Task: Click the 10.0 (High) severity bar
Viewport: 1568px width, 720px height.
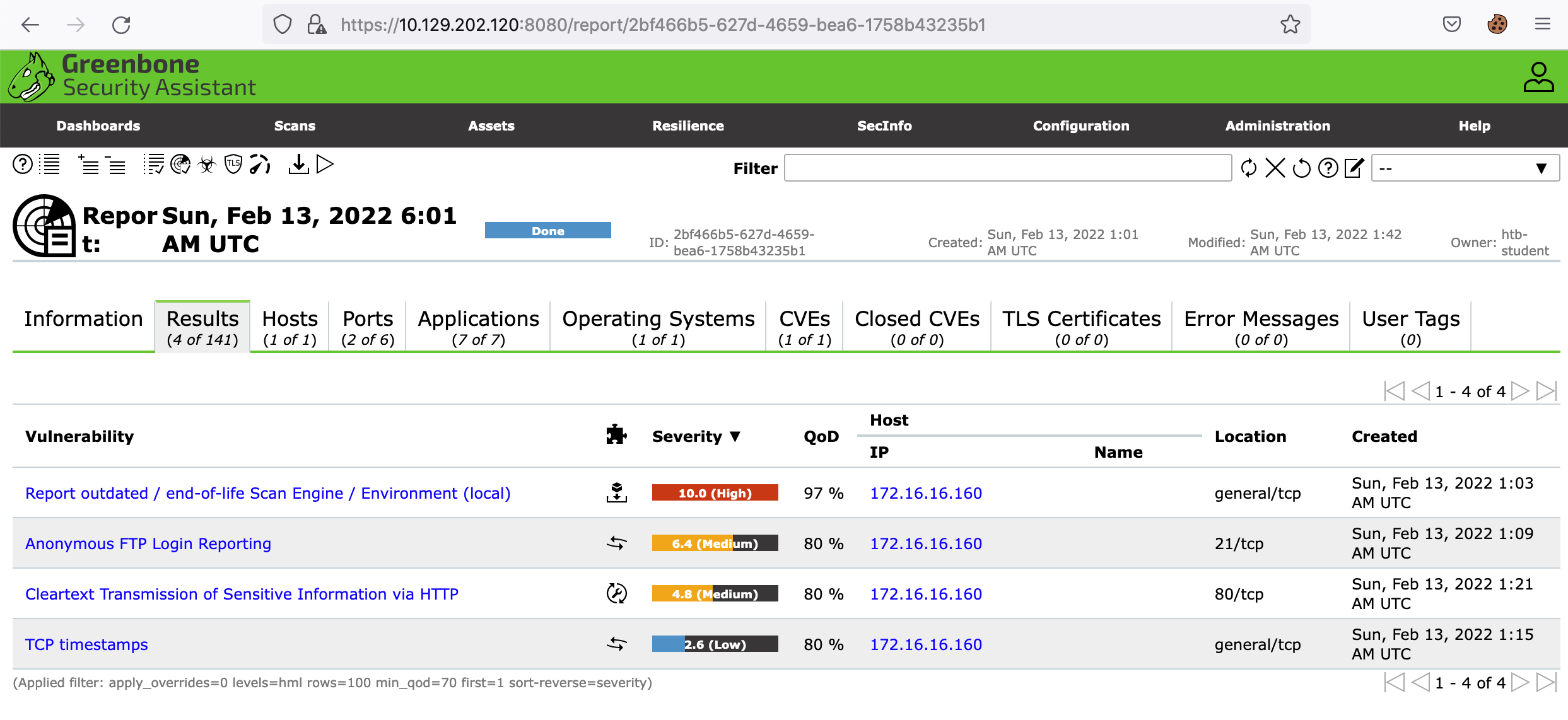Action: (x=715, y=493)
